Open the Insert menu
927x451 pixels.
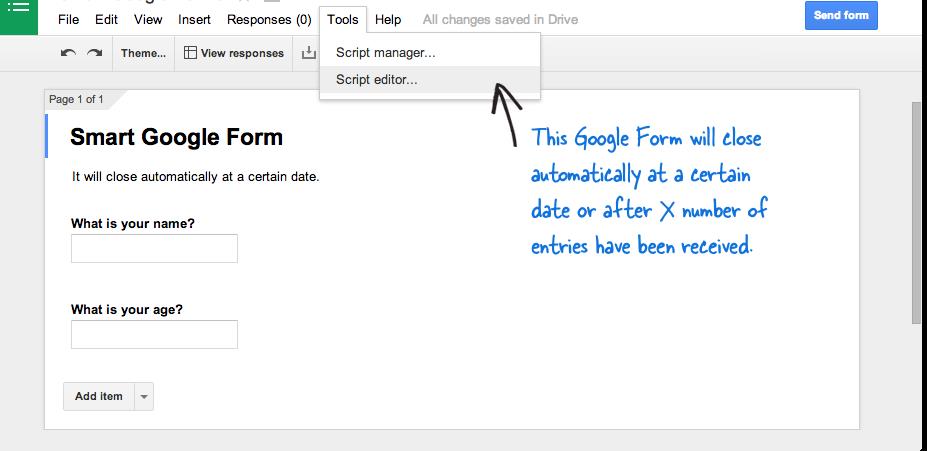tap(195, 20)
